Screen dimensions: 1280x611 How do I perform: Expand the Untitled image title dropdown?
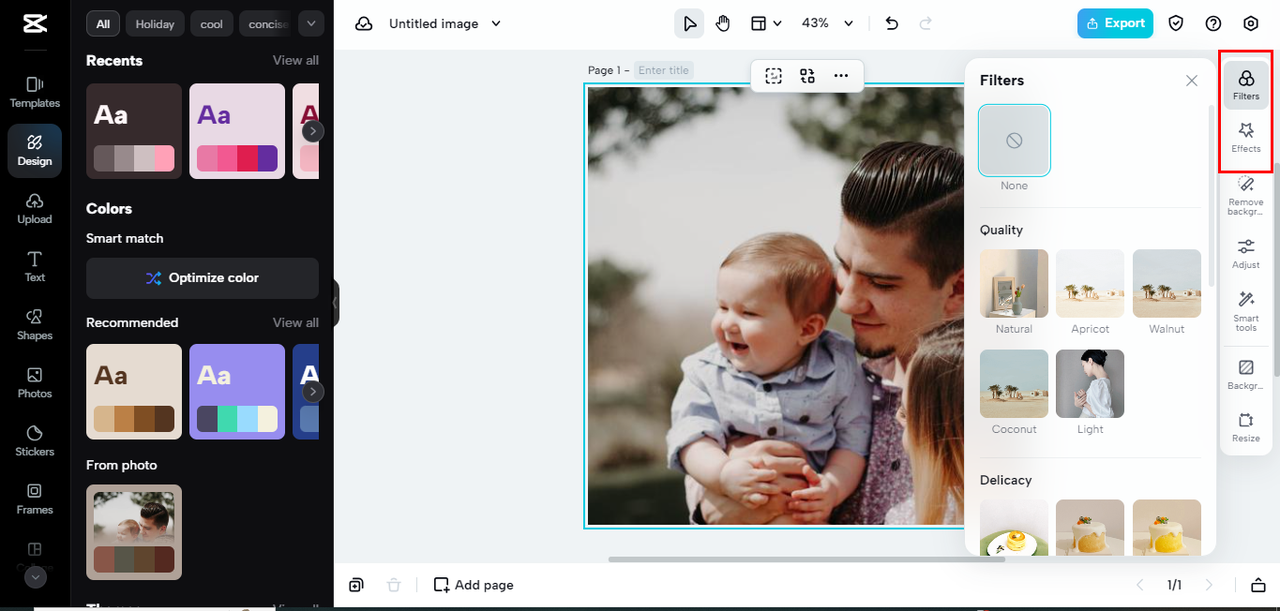click(x=497, y=23)
